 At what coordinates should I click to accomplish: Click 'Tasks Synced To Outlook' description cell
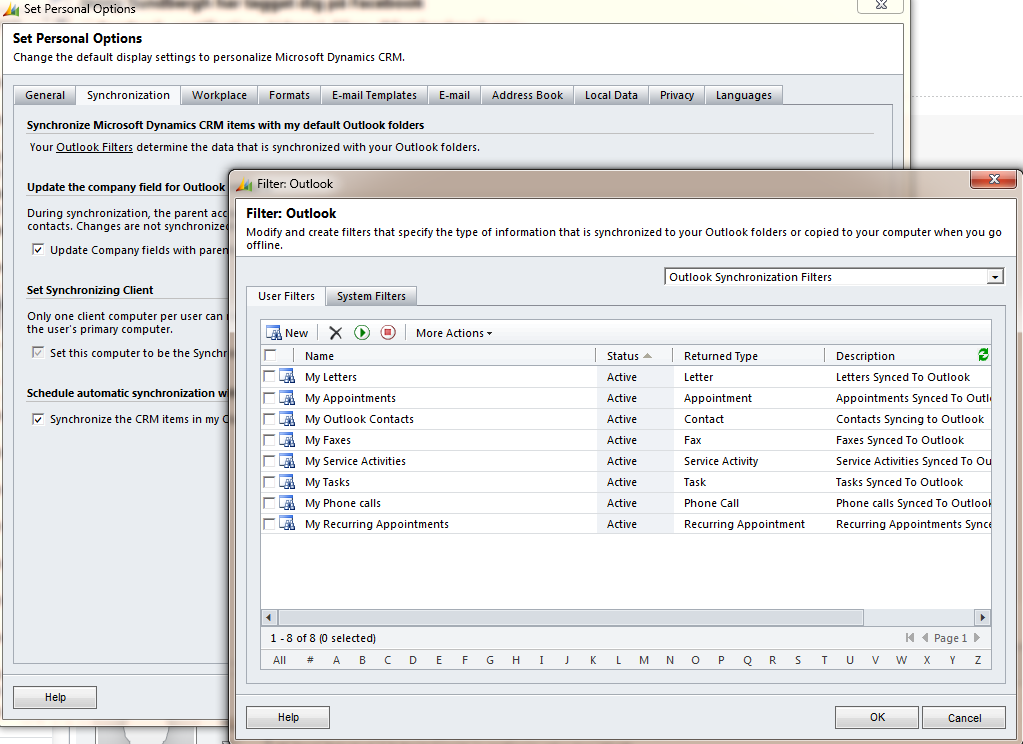[899, 482]
